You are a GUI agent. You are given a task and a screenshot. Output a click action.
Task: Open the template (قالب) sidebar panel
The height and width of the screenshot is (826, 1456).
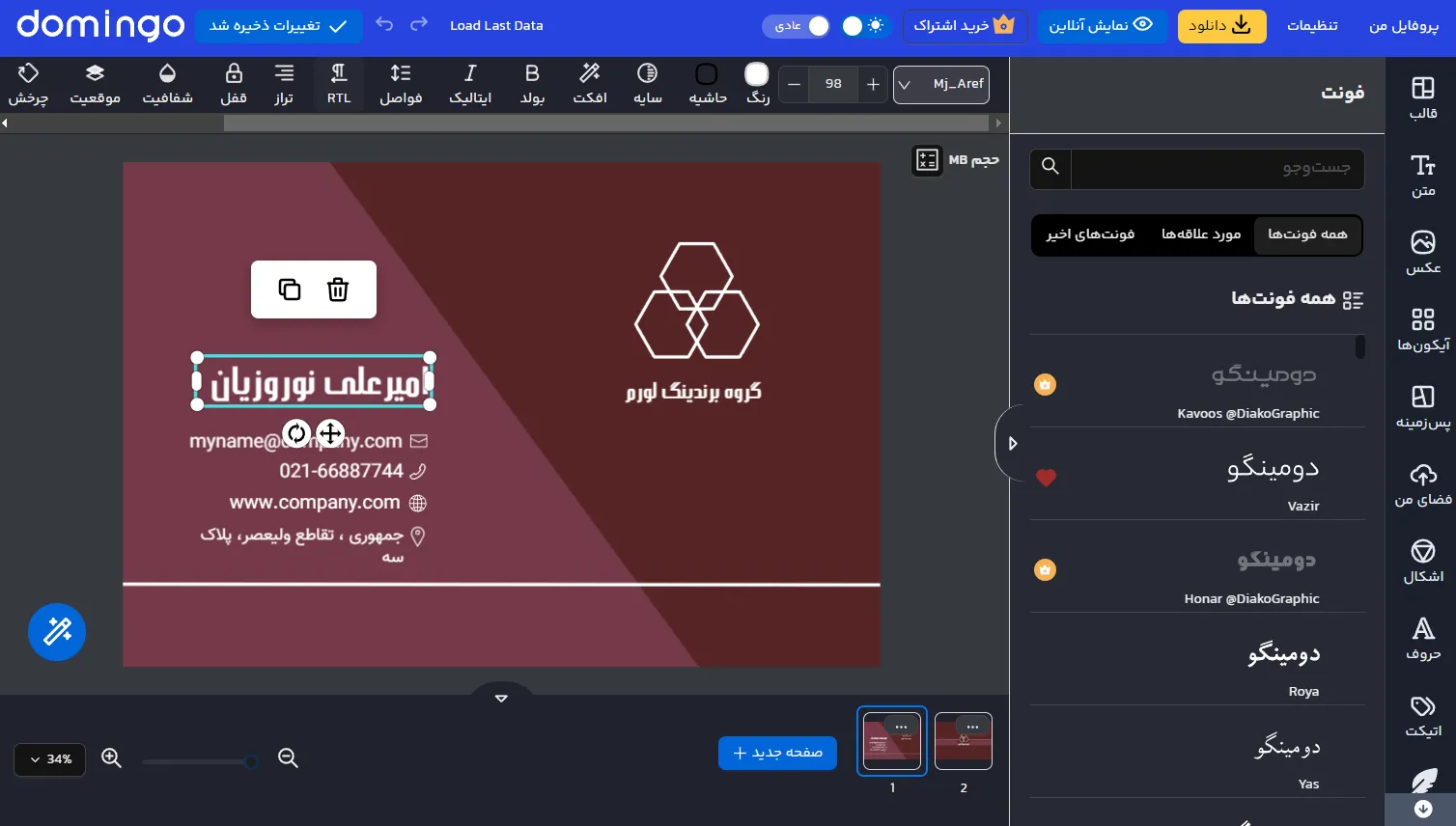1423,98
